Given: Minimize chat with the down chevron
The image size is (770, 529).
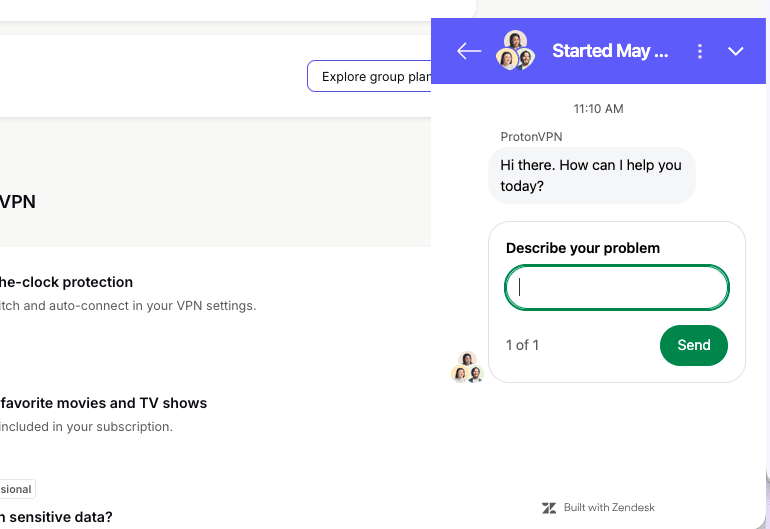Looking at the screenshot, I should [x=735, y=51].
